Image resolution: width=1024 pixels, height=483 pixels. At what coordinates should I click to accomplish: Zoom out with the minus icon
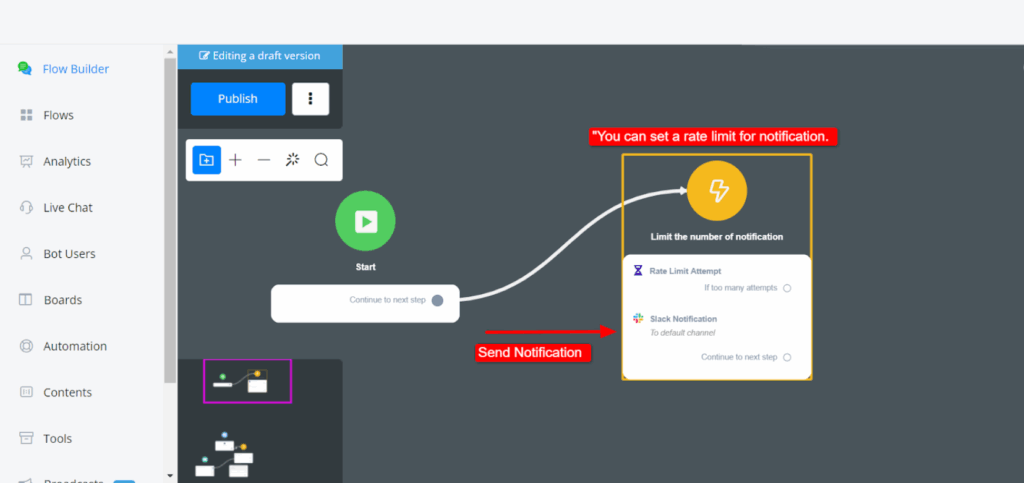[x=264, y=160]
